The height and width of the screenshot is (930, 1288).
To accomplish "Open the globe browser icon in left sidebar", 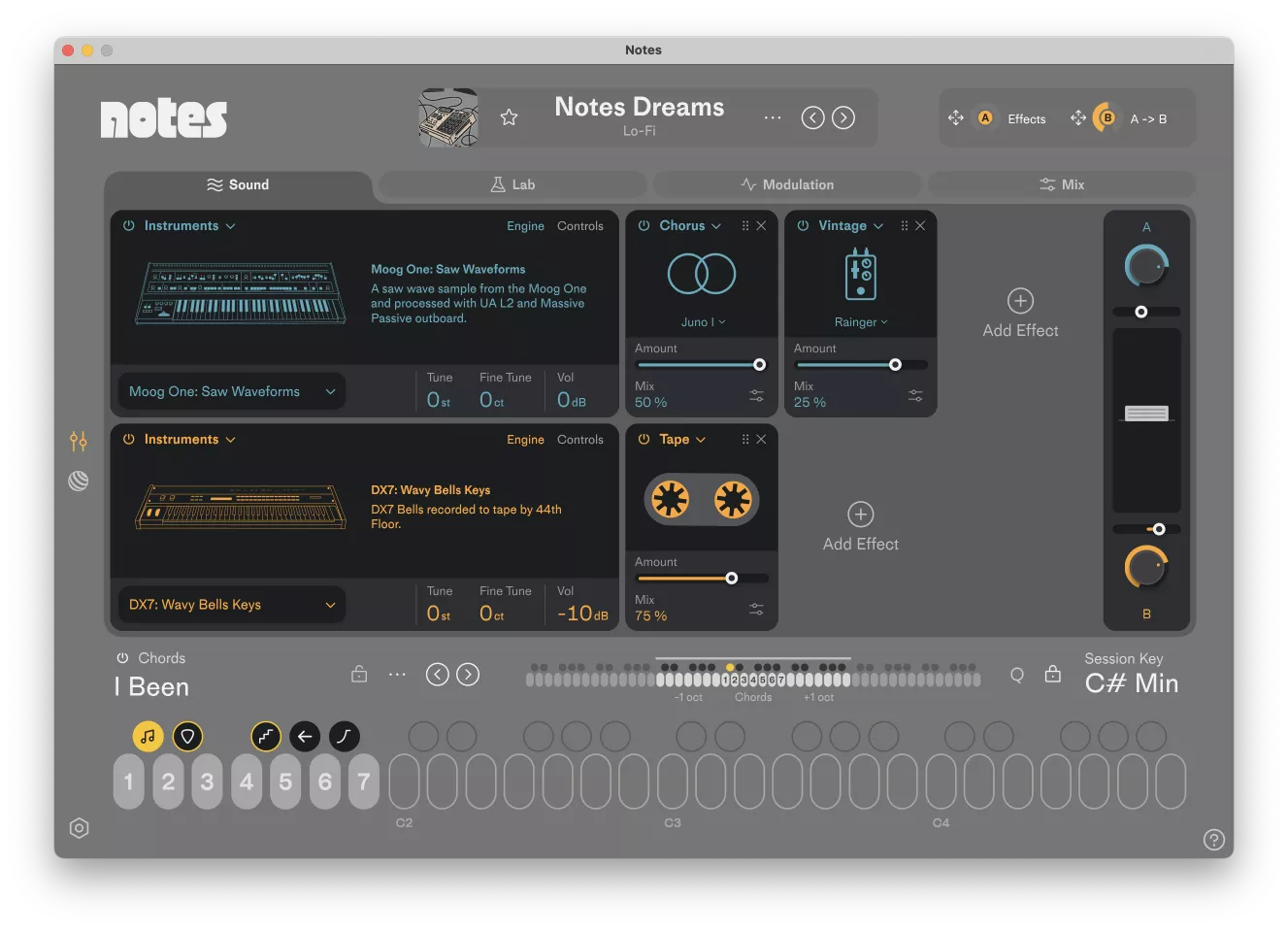I will (x=79, y=480).
